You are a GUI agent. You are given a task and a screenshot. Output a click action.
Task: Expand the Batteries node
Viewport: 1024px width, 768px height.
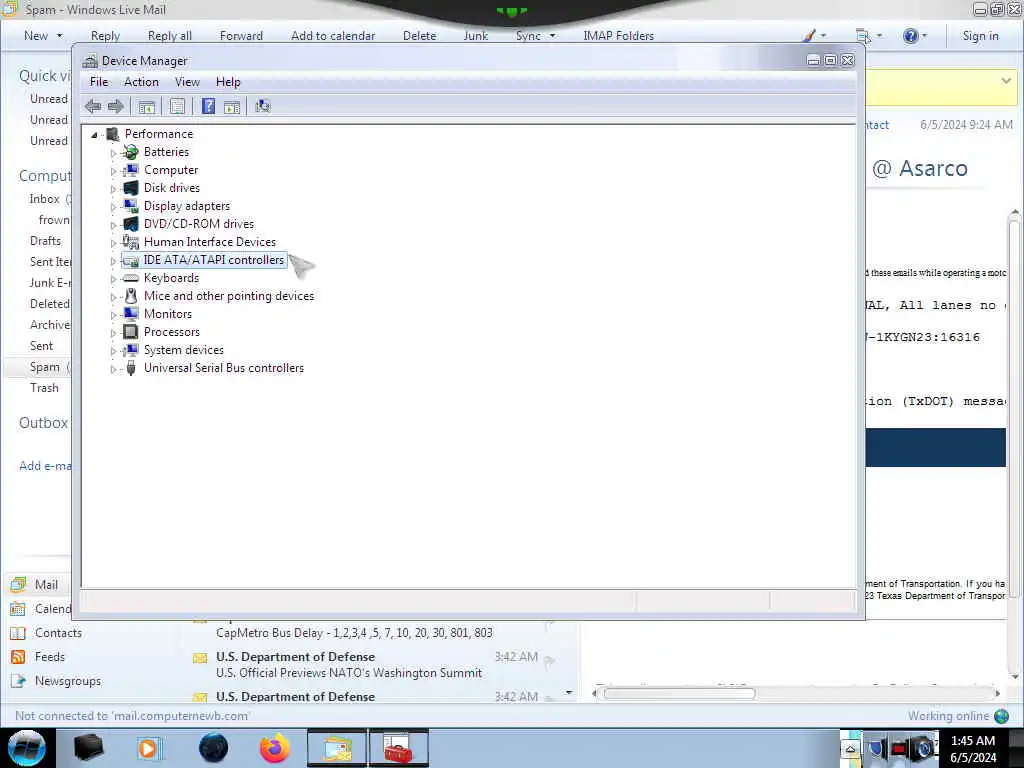click(x=113, y=153)
